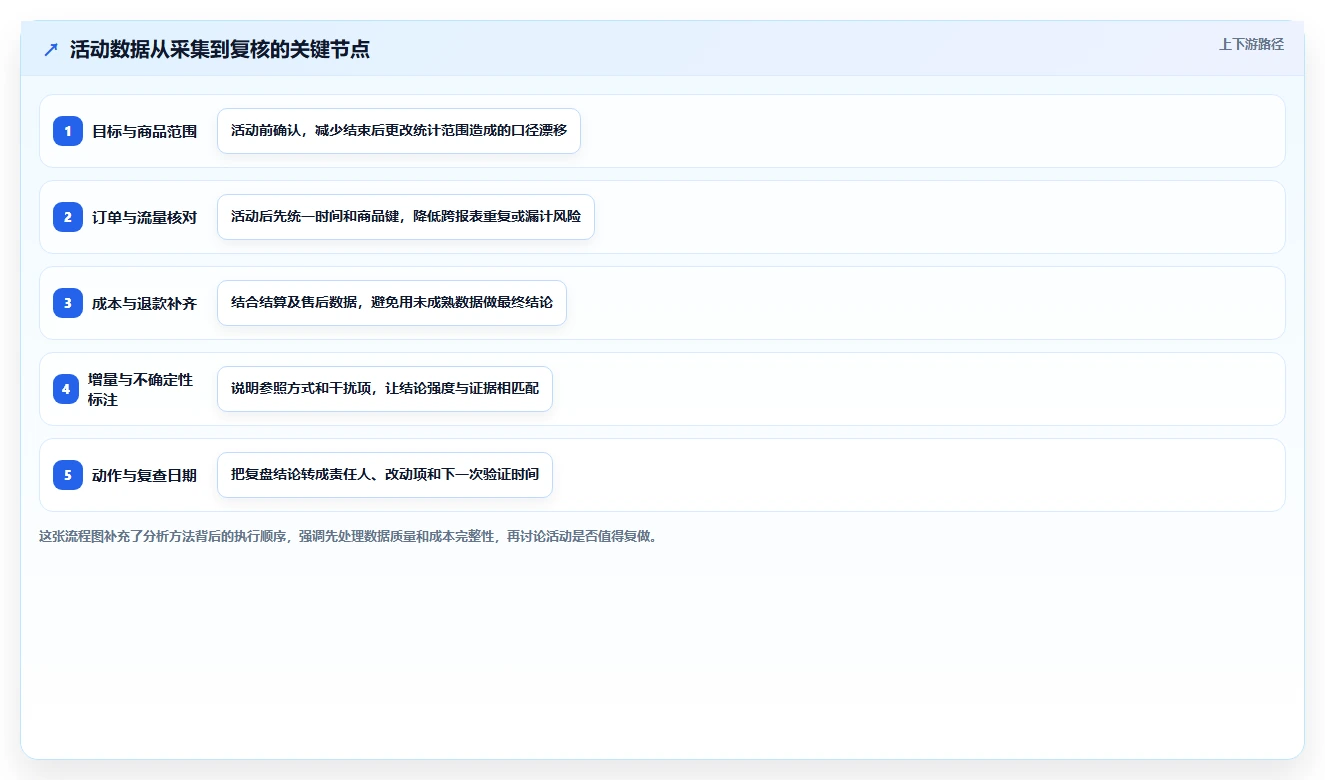Screen dimensions: 1325x780
Task: Select the step label 目标与商品范围
Action: click(x=144, y=131)
